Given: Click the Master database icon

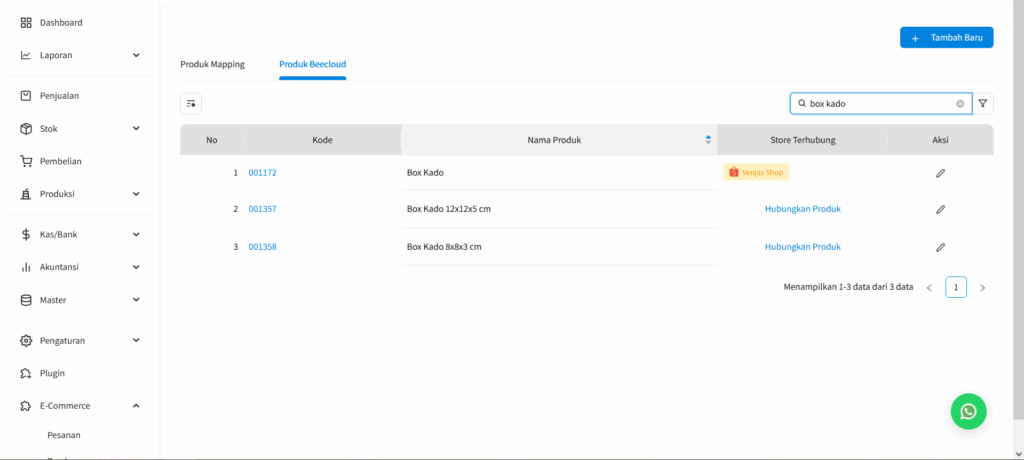Looking at the screenshot, I should 26,300.
